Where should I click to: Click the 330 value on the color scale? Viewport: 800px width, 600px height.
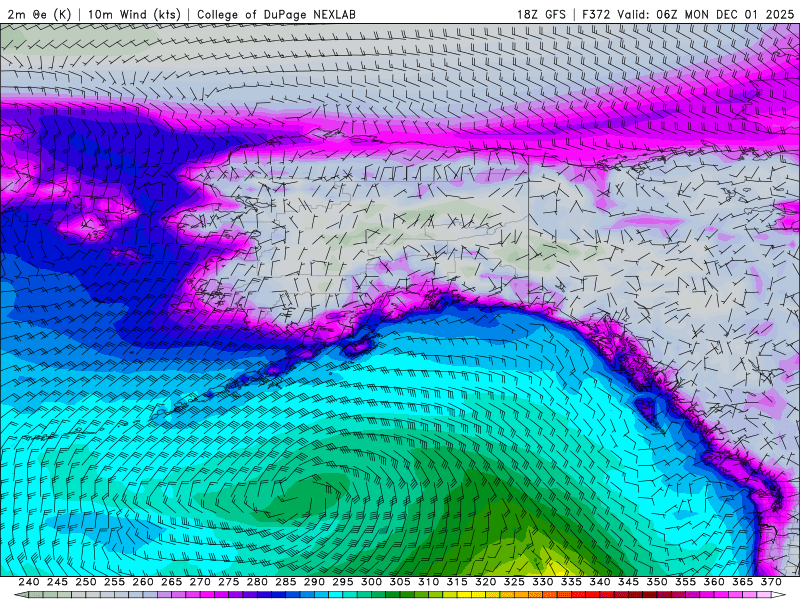coord(543,582)
